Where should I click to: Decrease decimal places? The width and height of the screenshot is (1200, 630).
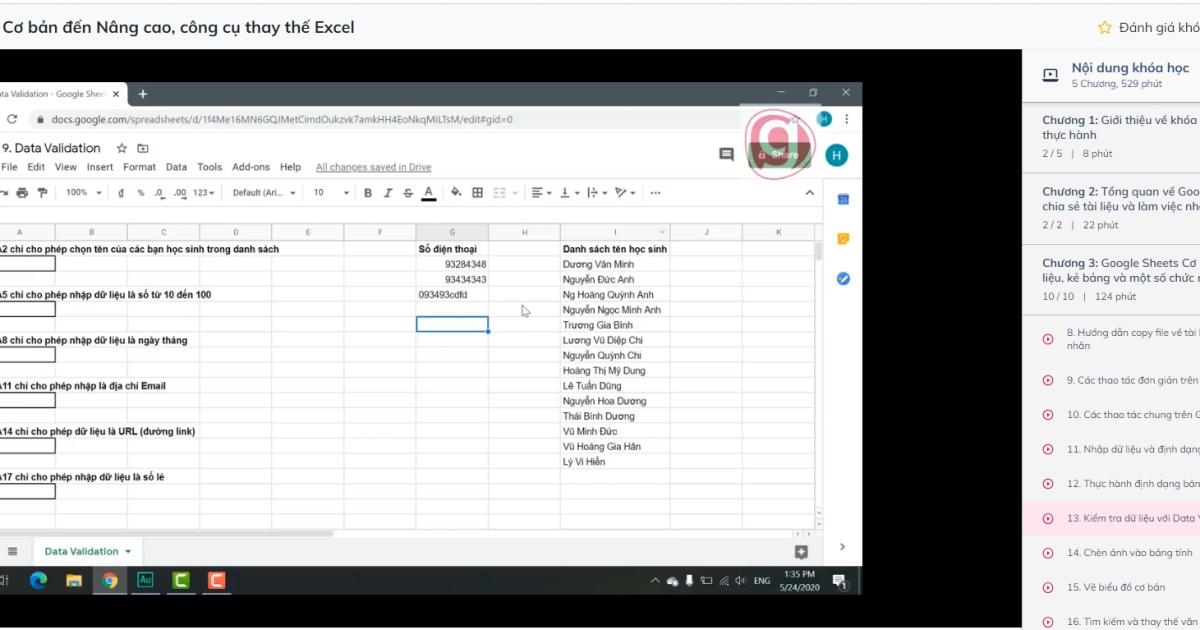click(159, 193)
